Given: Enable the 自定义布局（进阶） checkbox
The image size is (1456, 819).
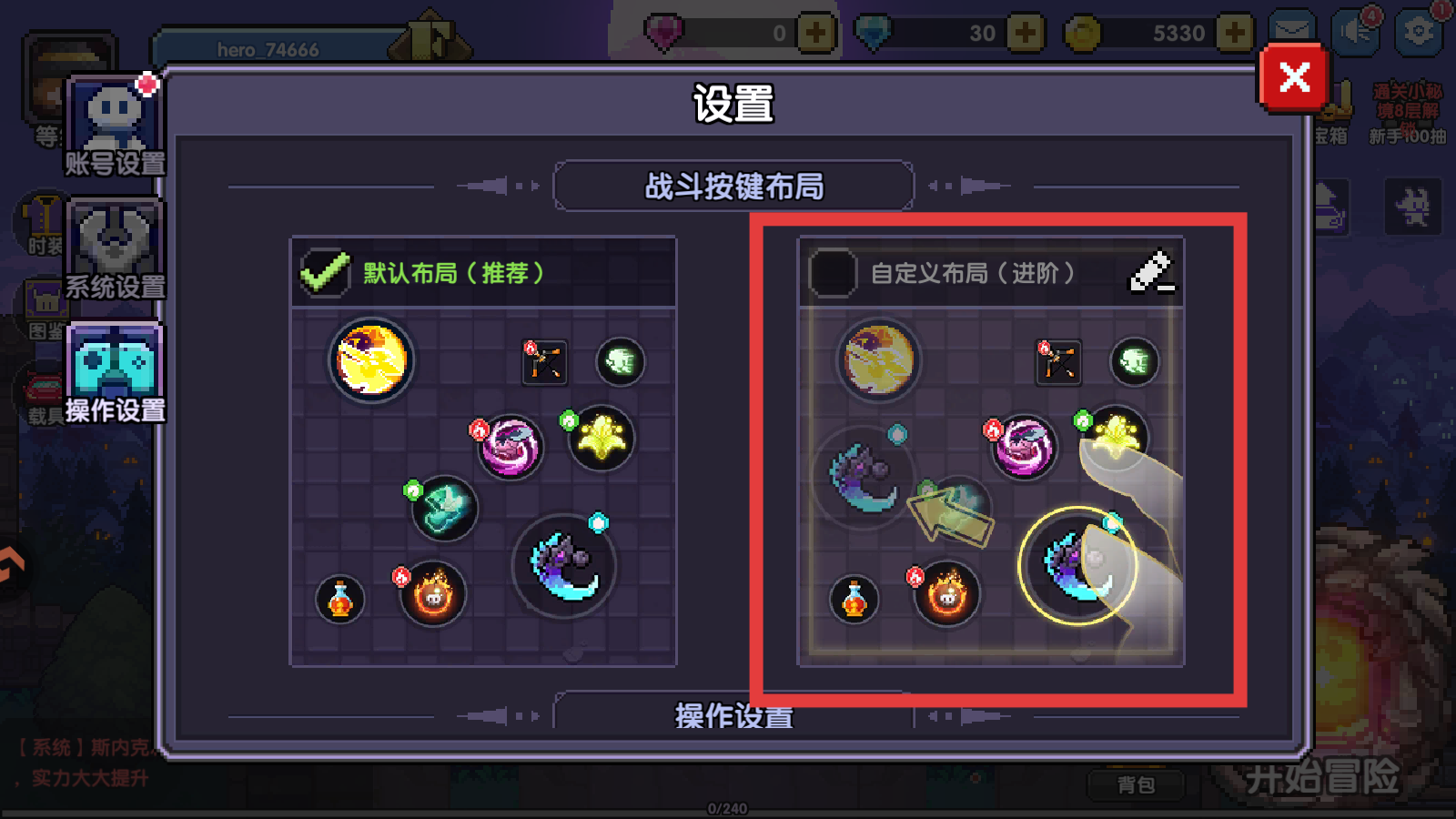Looking at the screenshot, I should click(x=833, y=273).
